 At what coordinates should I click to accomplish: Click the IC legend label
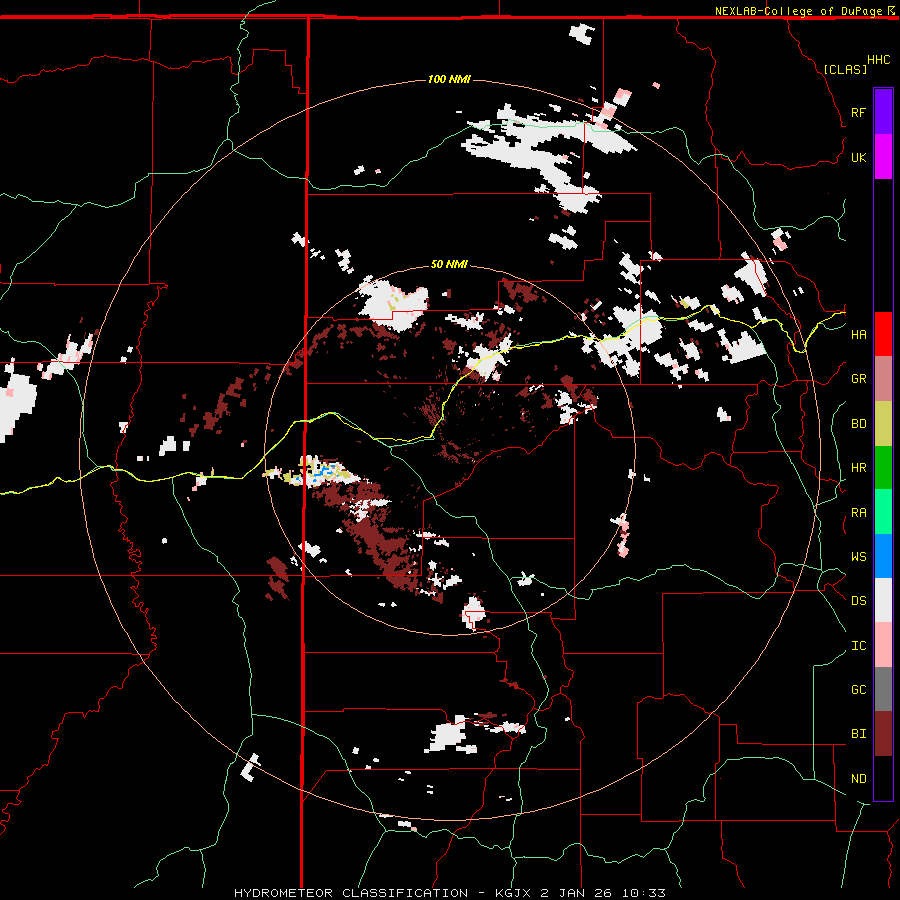coord(858,646)
